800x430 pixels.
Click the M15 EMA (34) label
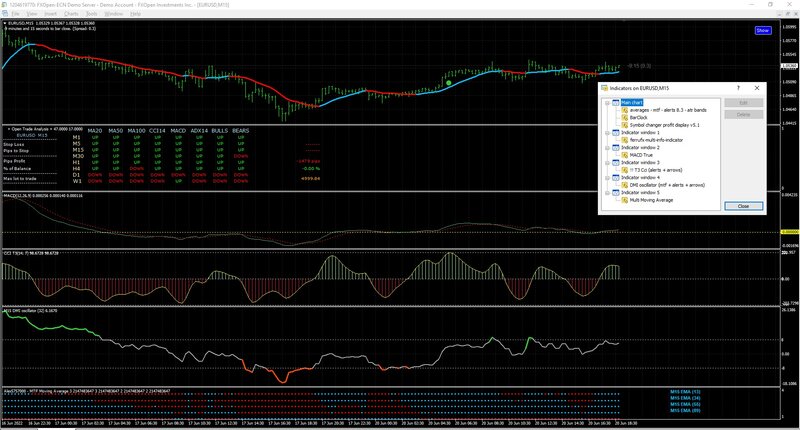pos(685,398)
